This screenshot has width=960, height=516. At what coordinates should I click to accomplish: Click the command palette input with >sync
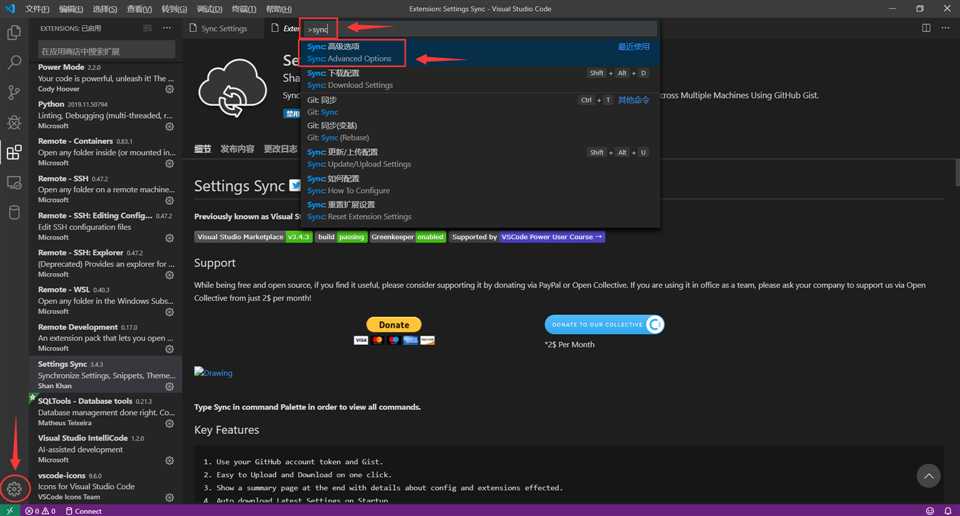[480, 29]
